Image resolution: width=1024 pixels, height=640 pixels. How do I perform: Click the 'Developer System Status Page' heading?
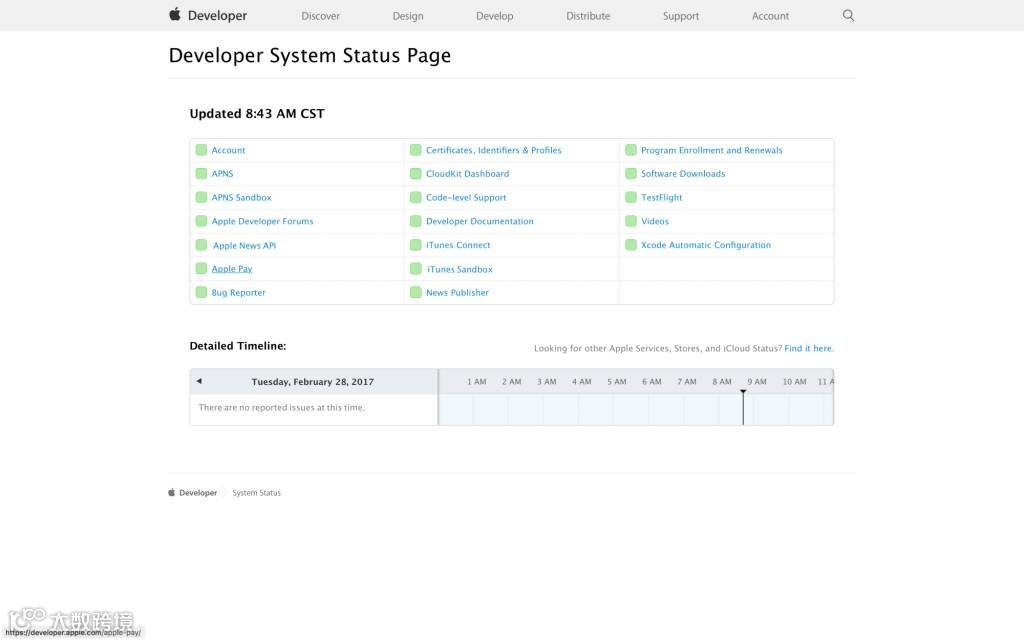[x=310, y=56]
